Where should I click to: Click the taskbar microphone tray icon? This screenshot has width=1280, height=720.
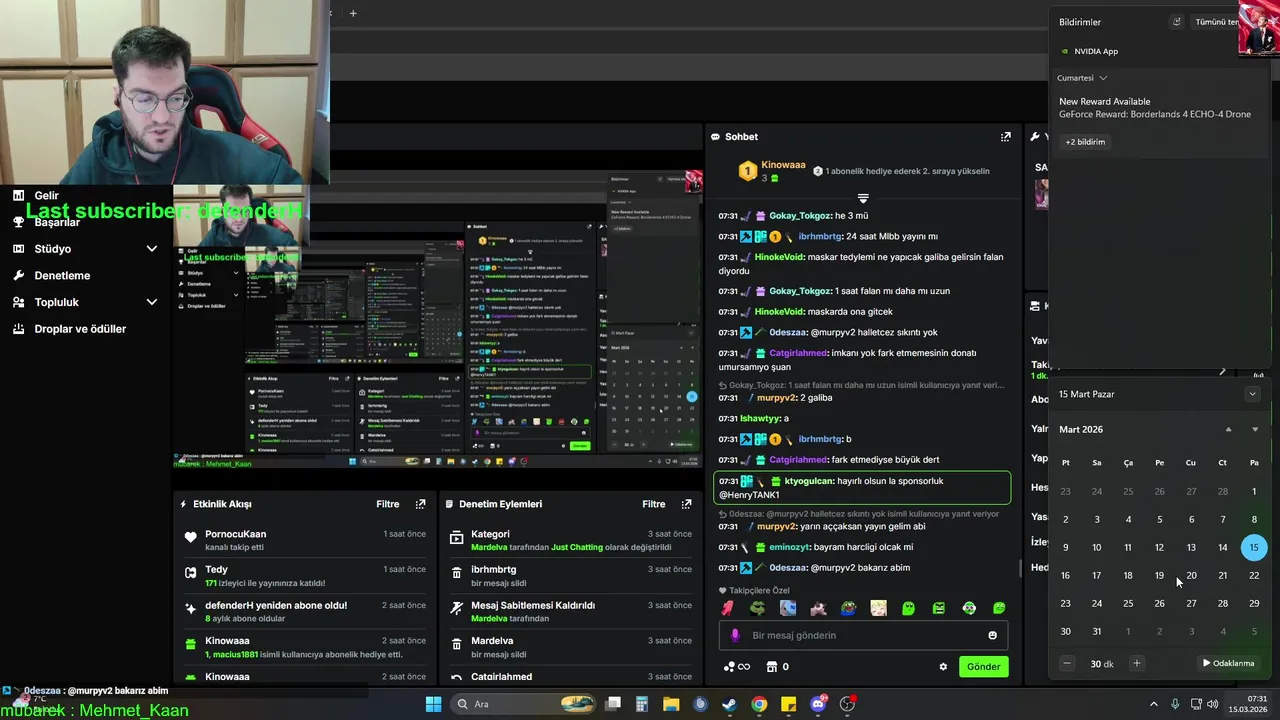click(1175, 704)
